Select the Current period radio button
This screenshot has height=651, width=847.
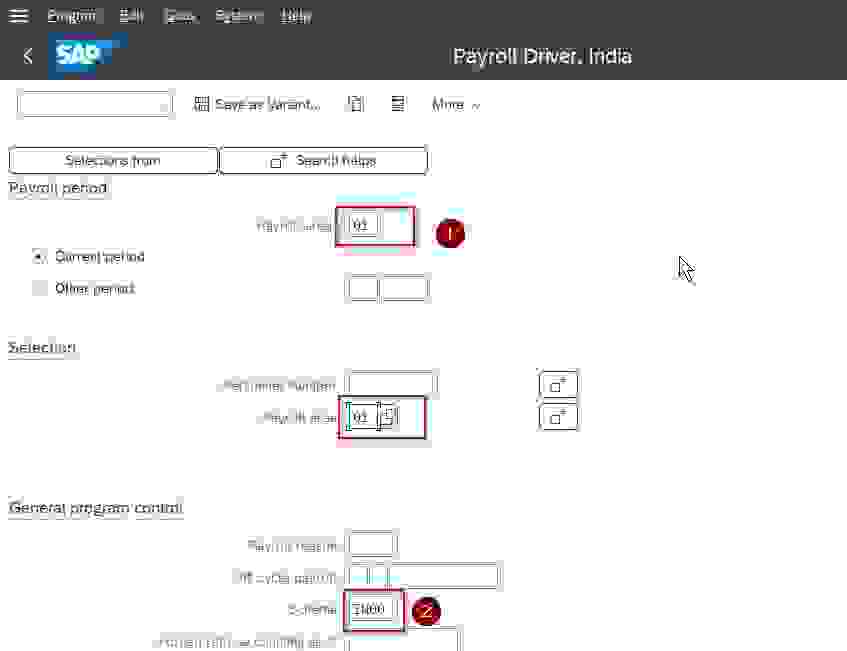[x=39, y=256]
